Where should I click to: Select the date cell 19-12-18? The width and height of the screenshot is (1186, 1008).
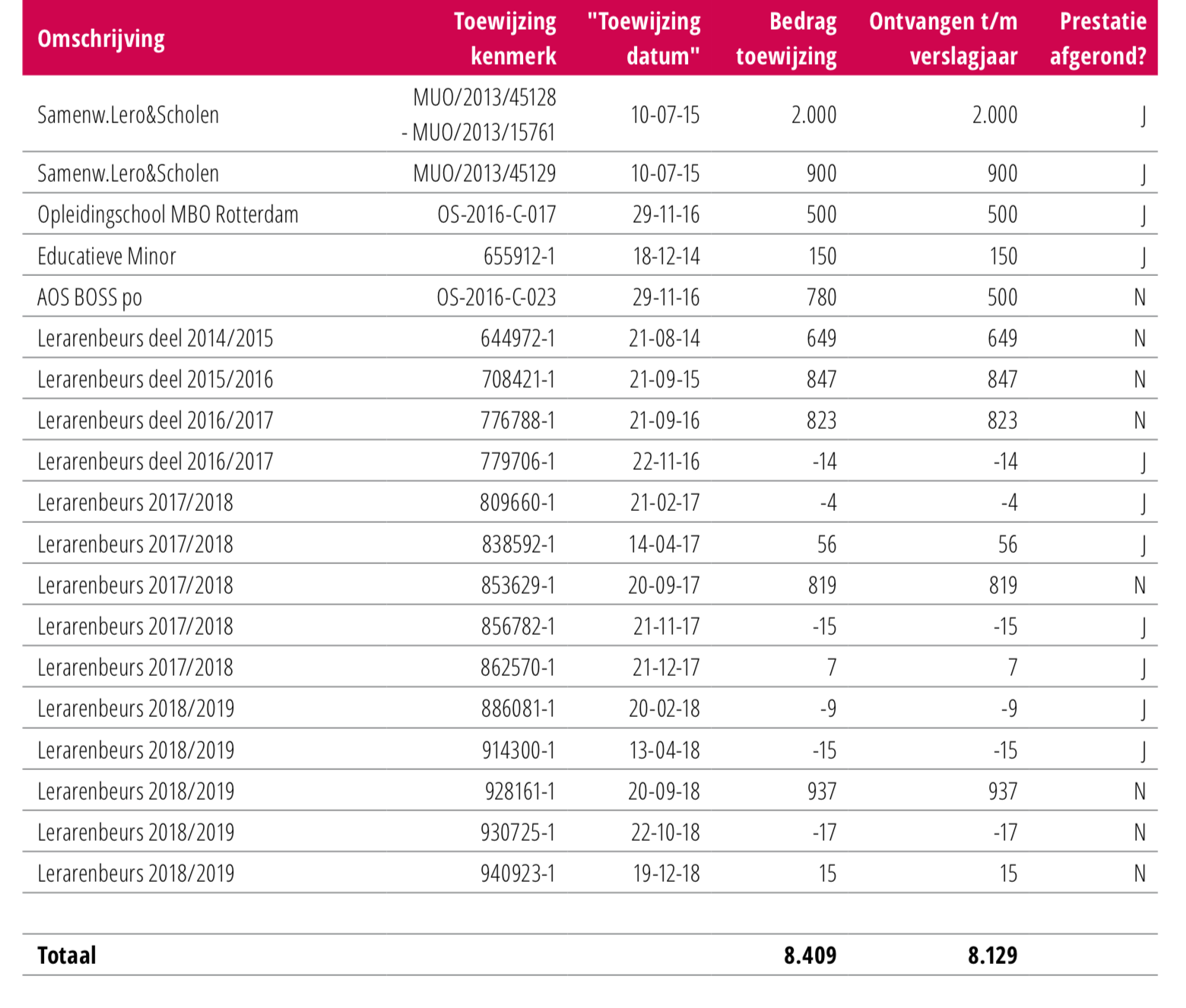click(x=666, y=873)
